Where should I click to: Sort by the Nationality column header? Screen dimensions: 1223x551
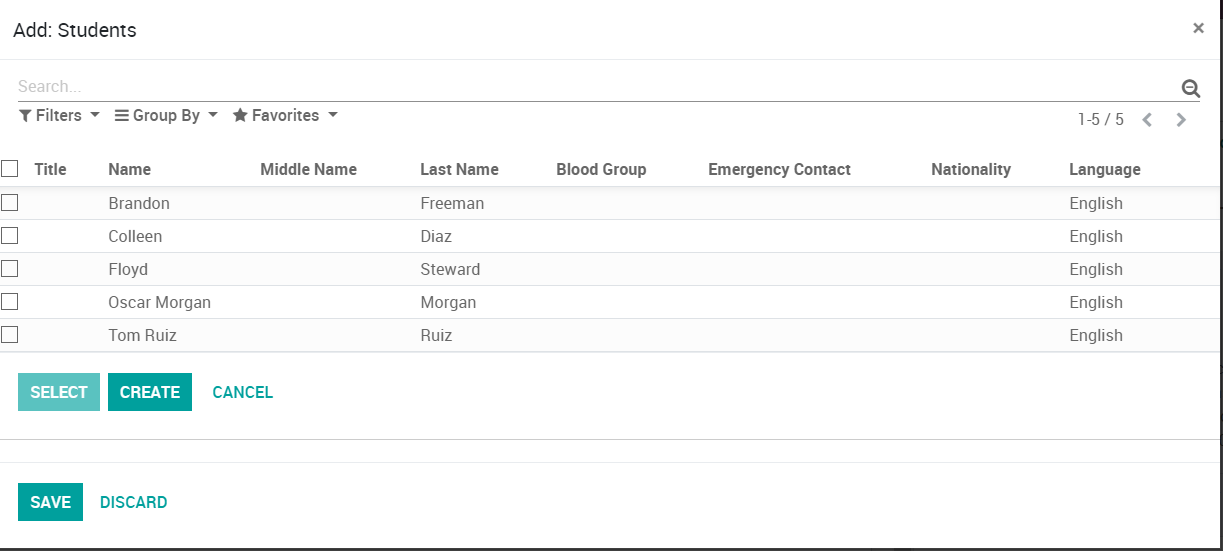pos(970,170)
